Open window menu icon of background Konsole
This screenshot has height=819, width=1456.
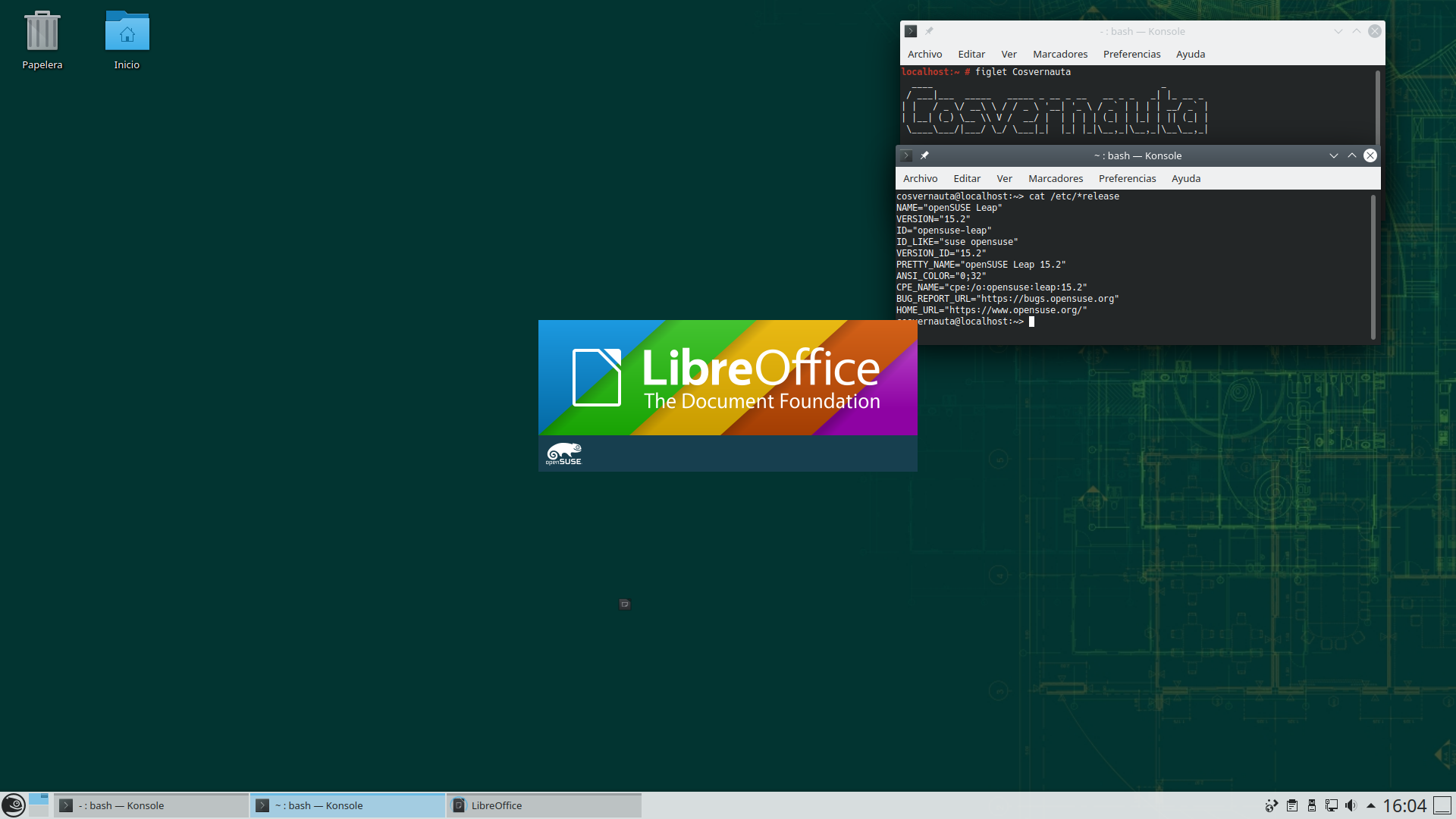911,31
